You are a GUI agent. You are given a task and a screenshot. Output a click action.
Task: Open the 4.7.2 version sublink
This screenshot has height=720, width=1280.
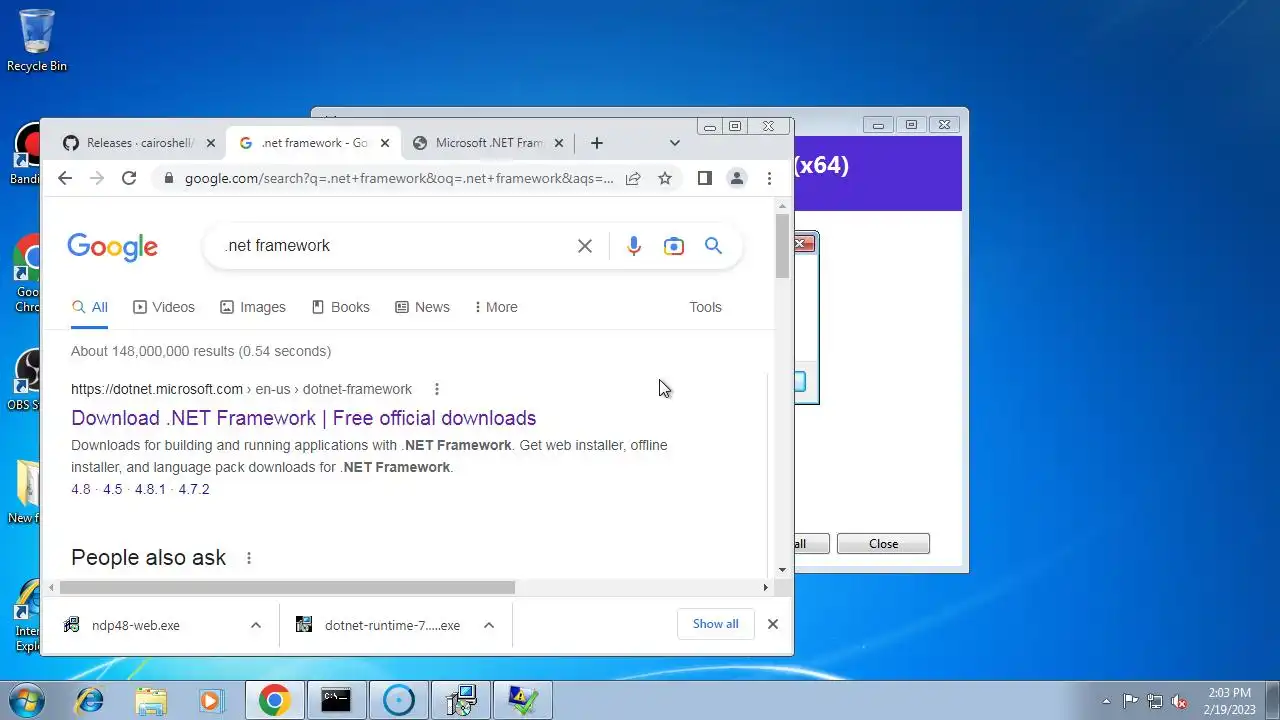194,489
